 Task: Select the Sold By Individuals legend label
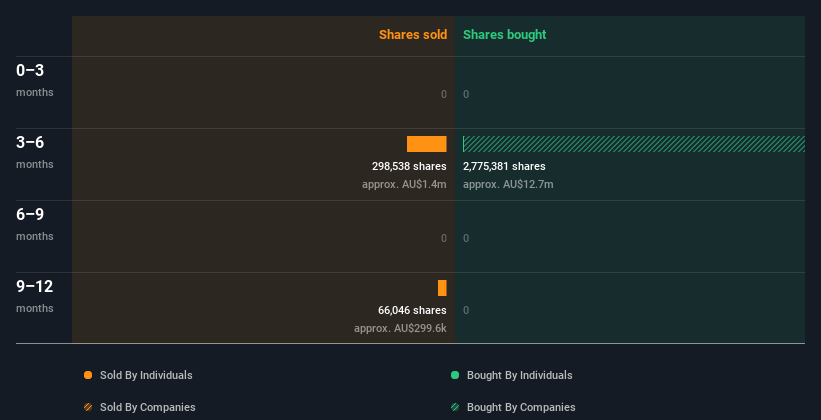(146, 375)
